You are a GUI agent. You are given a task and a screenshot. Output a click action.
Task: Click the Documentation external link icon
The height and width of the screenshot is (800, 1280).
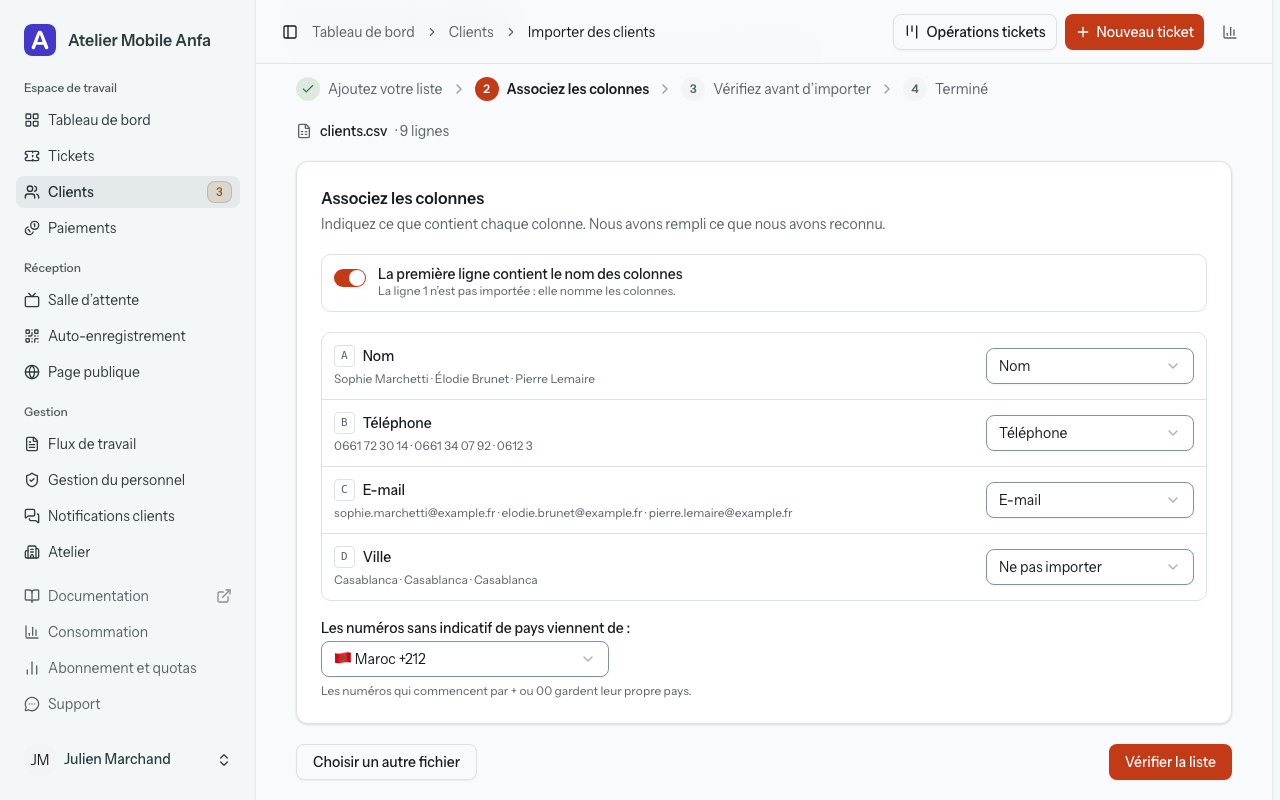[x=224, y=596]
